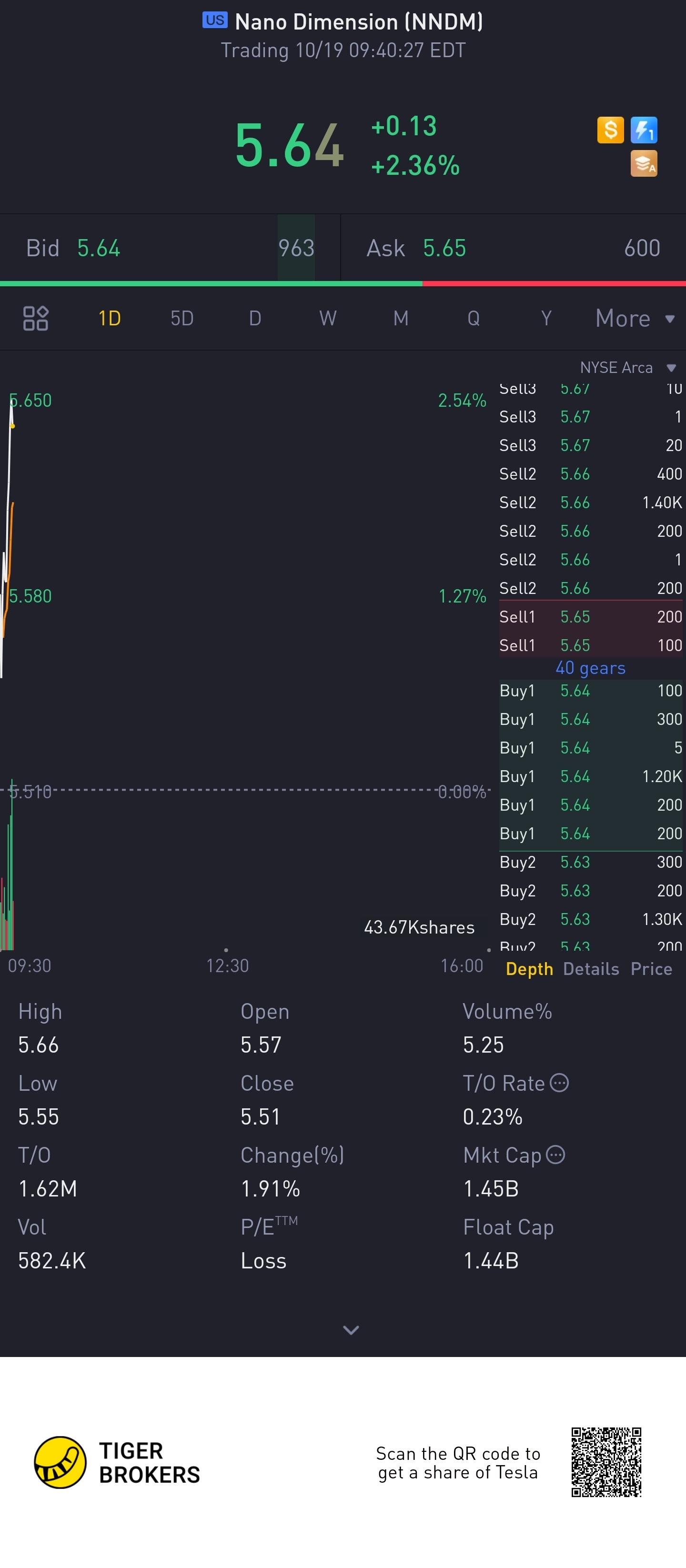This screenshot has width=686, height=1568.
Task: Tap the Open 5.57 value
Action: (261, 1045)
